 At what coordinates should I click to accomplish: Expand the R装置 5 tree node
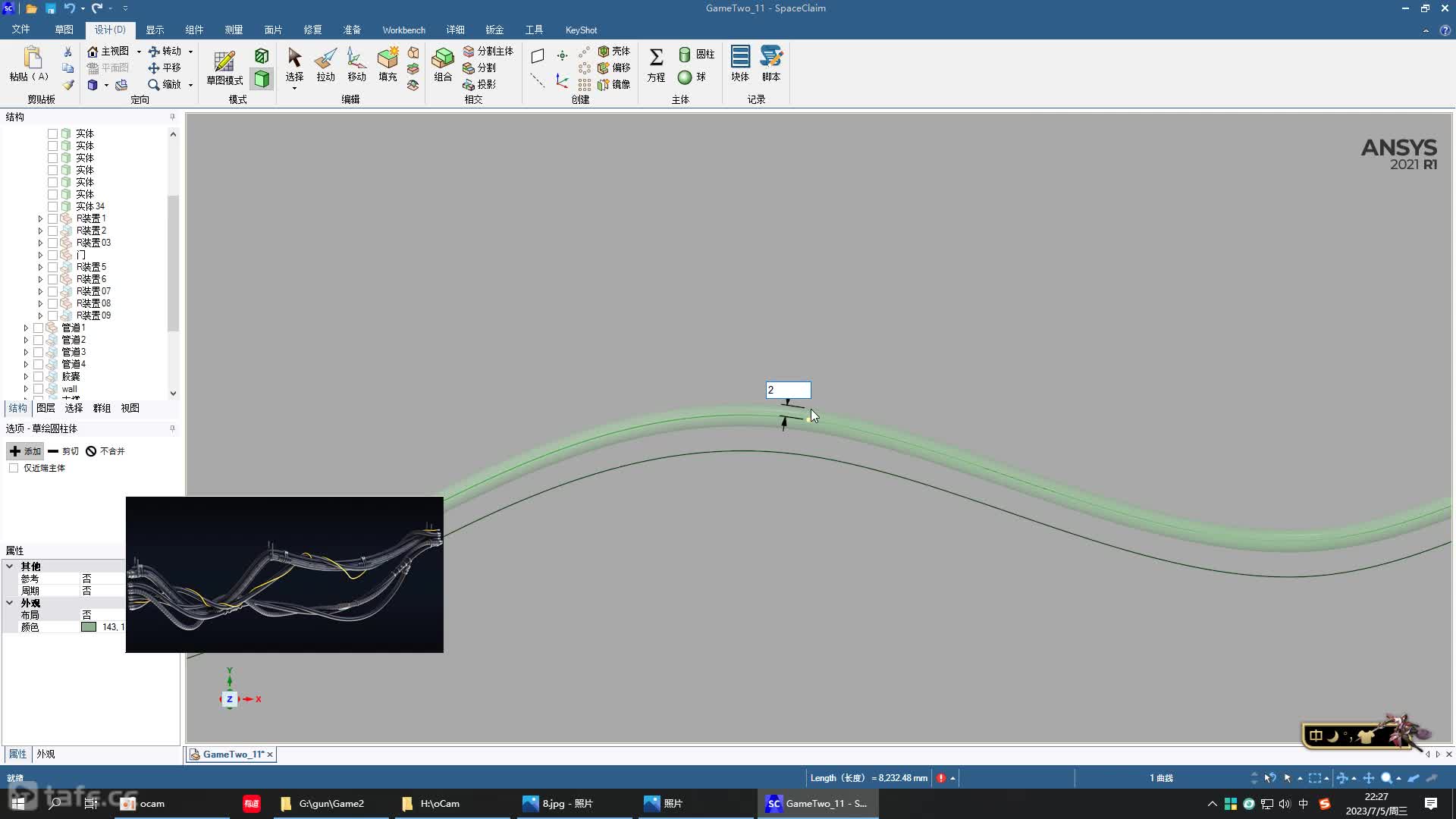40,267
